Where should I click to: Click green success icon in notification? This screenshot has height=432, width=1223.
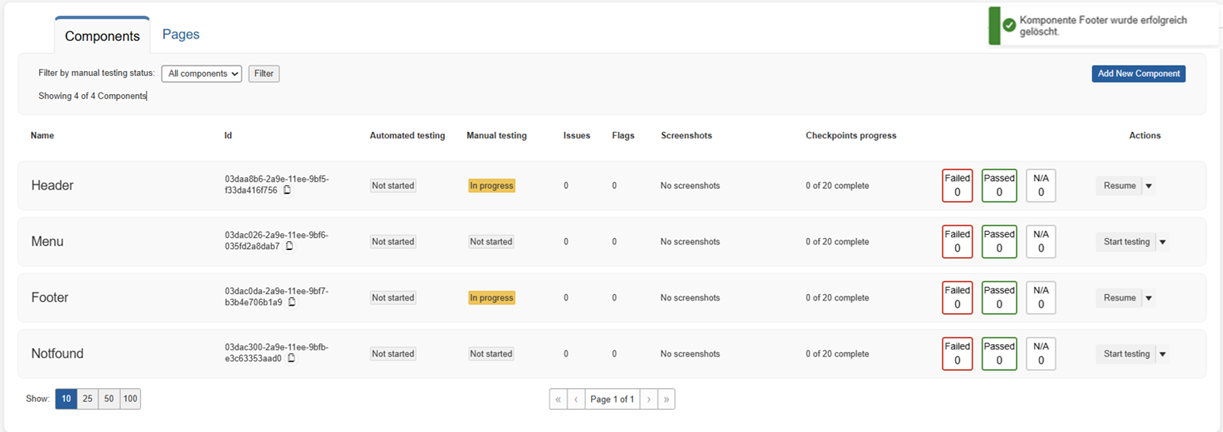(1009, 25)
